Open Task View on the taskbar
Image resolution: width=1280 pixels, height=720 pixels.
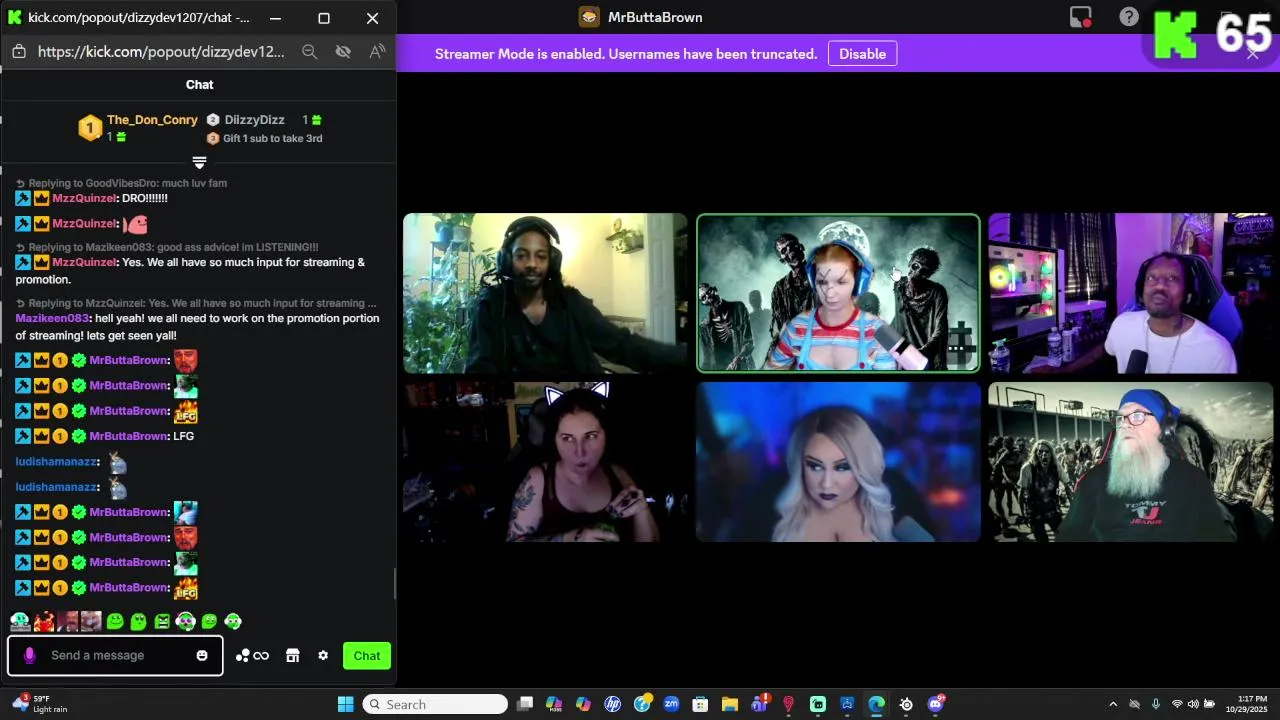tap(525, 704)
